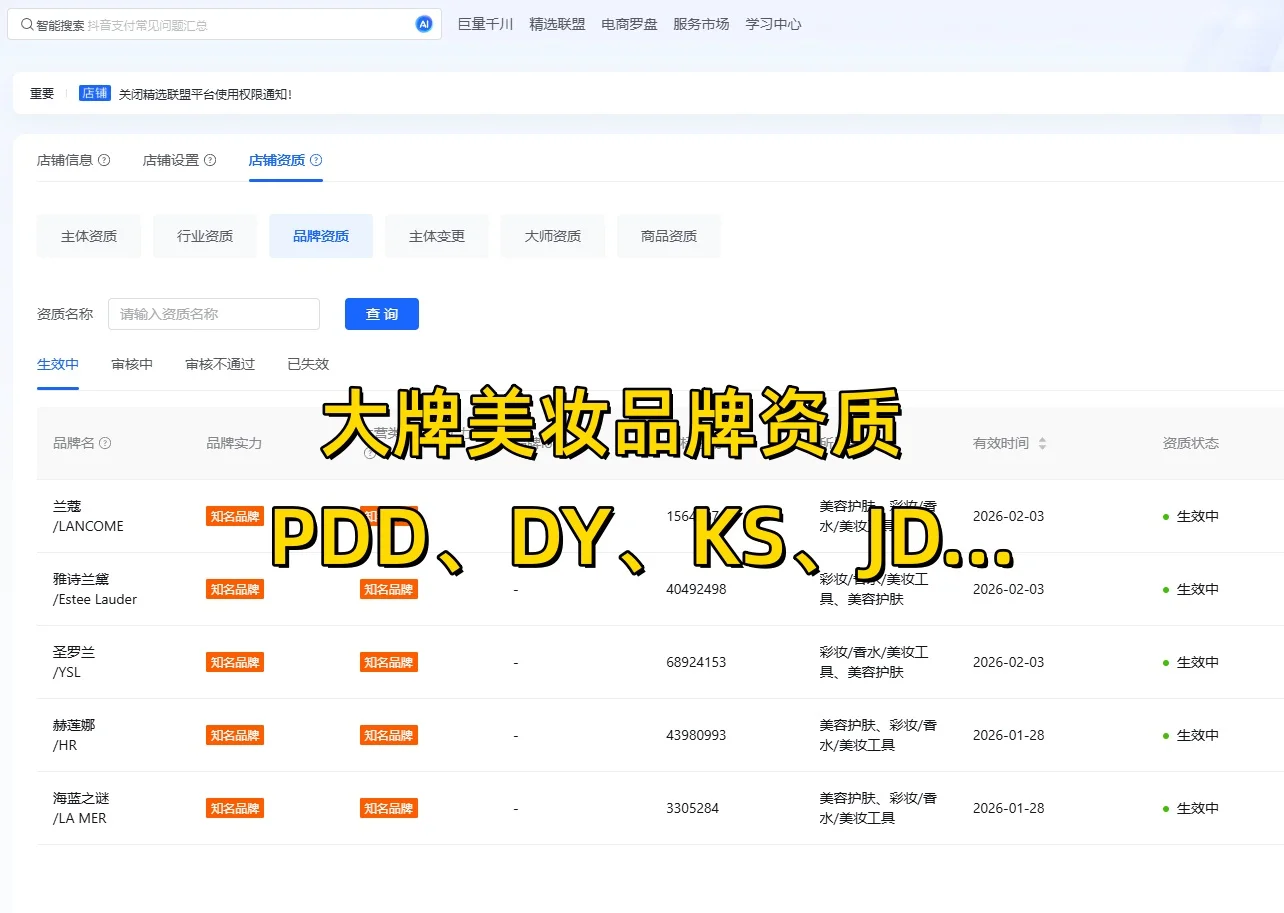Click the 品牌实力 column header
This screenshot has width=1284, height=913.
[234, 443]
